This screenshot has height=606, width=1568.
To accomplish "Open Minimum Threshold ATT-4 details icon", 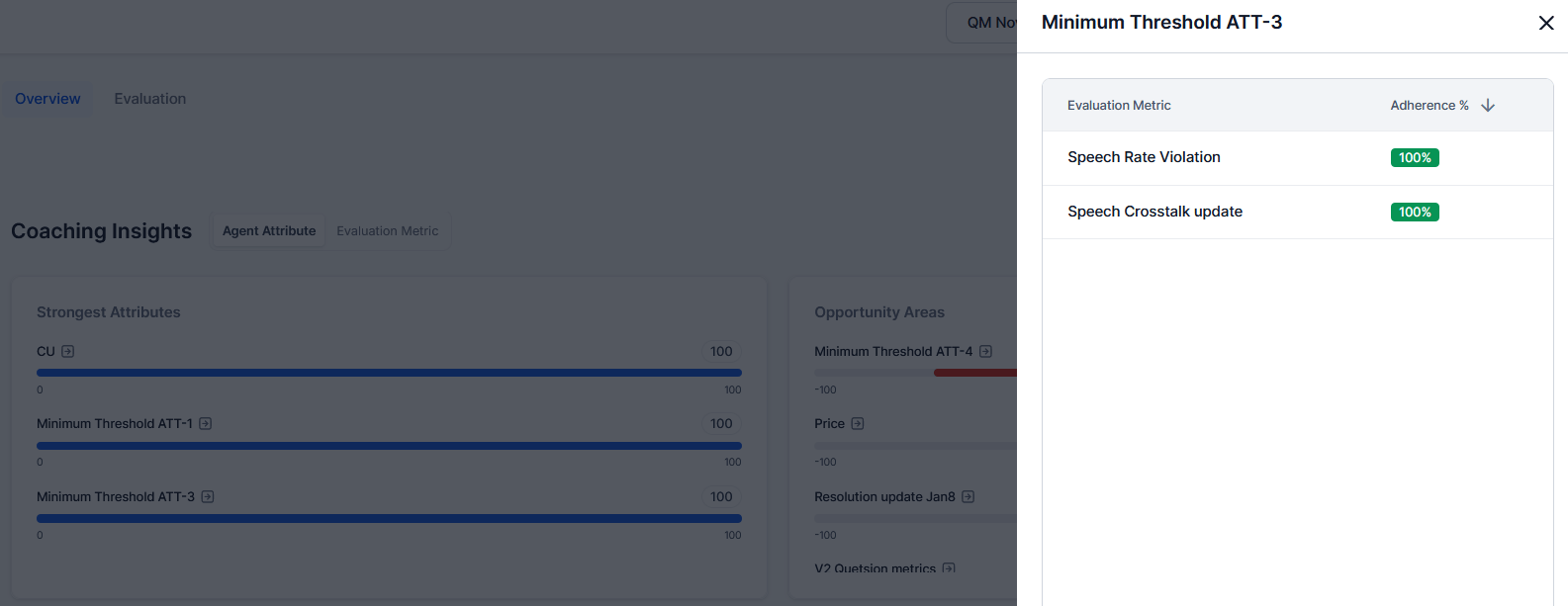I will click(x=985, y=351).
